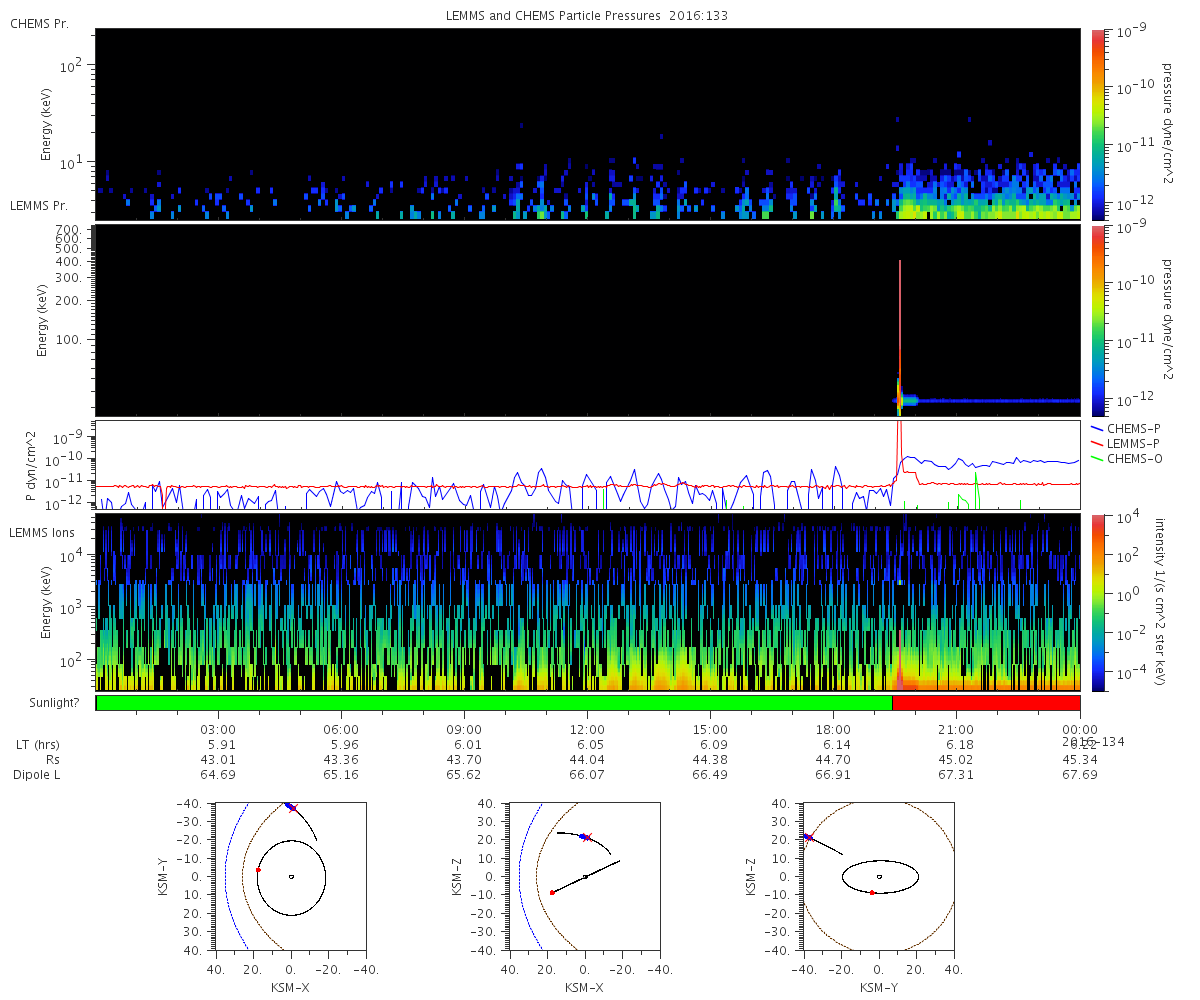This screenshot has height=1000, width=1200.
Task: Click the 12:00 time axis label
Action: [587, 730]
